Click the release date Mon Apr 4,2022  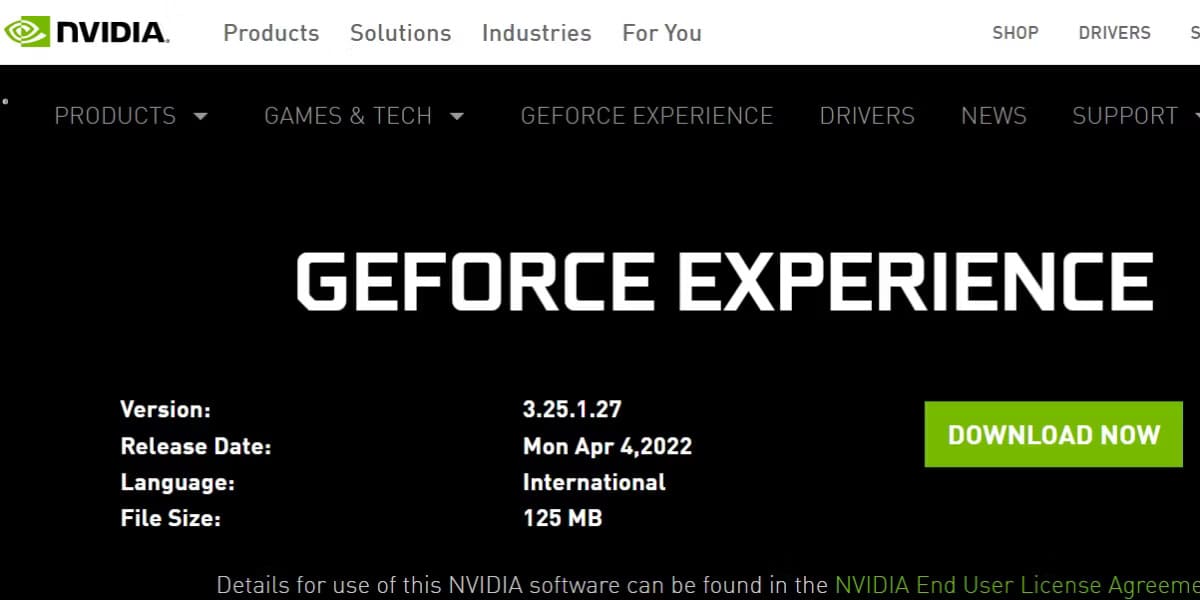coord(607,446)
